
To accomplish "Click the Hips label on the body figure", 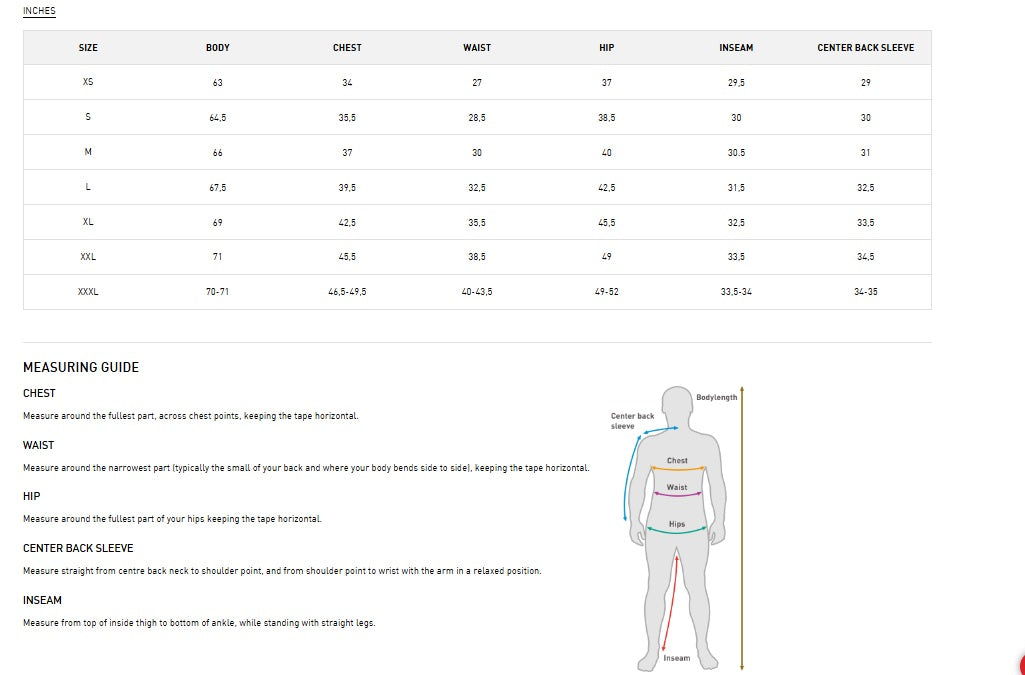I will click(677, 524).
